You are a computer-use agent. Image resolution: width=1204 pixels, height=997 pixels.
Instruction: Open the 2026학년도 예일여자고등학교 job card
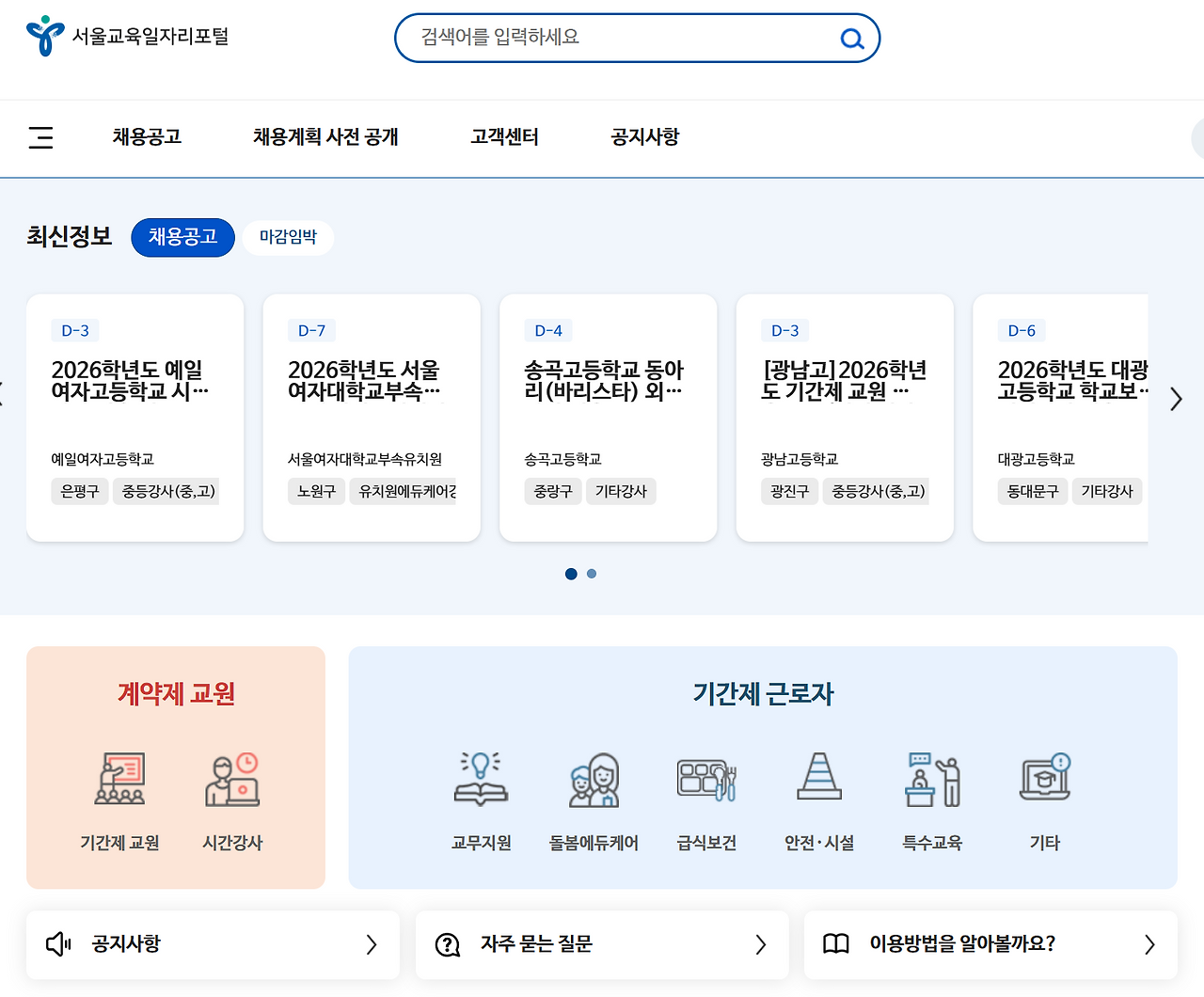point(135,418)
